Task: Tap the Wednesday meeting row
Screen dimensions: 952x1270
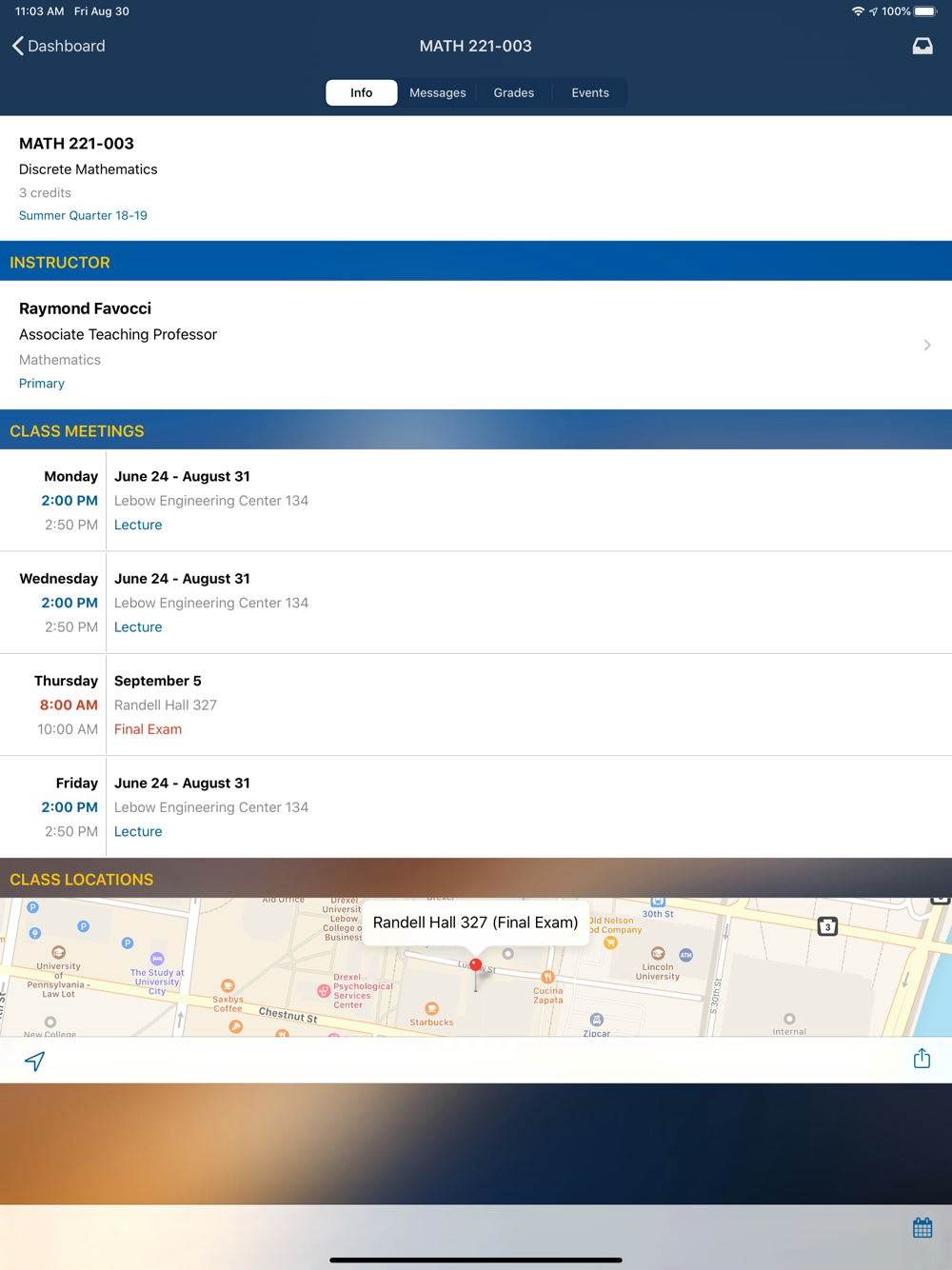Action: (x=476, y=603)
